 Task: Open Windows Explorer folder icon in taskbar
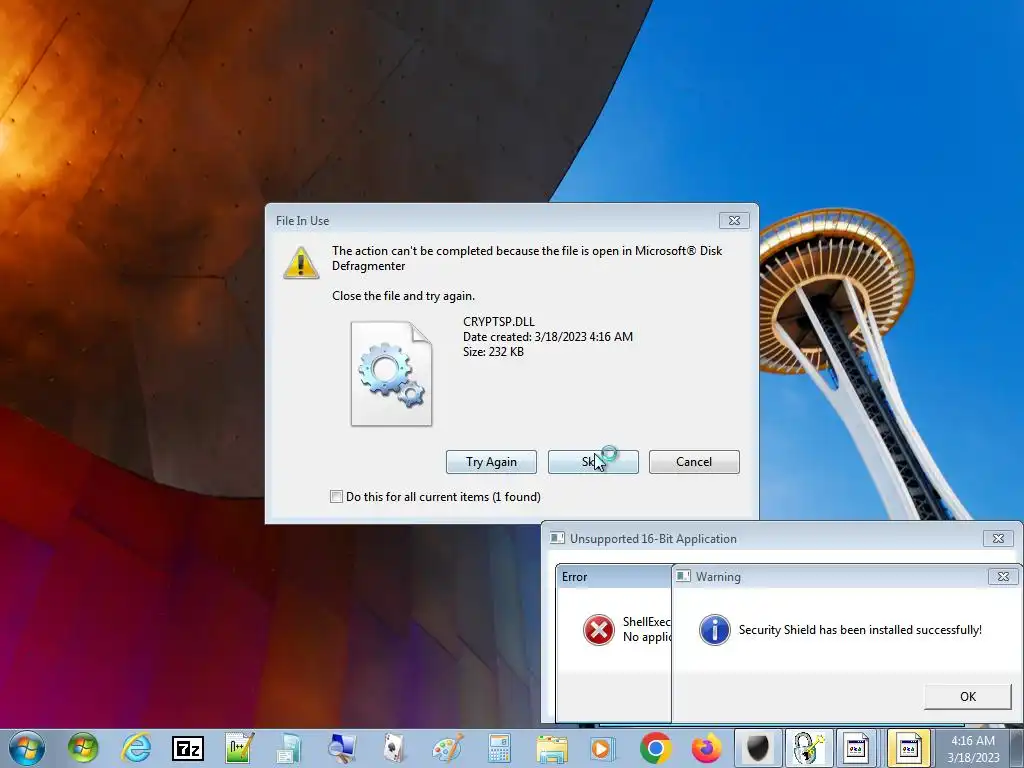click(x=552, y=748)
